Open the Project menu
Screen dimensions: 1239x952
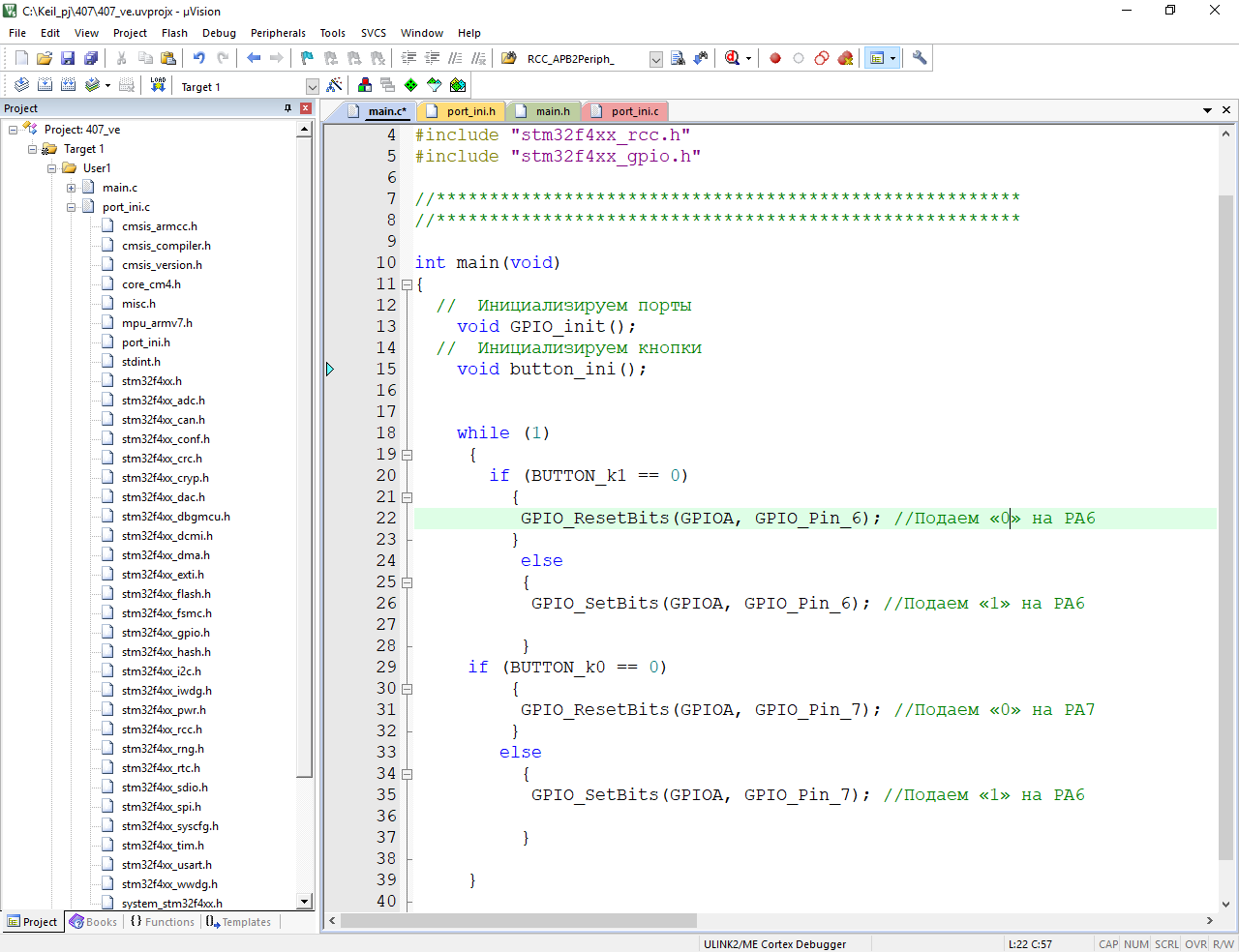pos(130,33)
